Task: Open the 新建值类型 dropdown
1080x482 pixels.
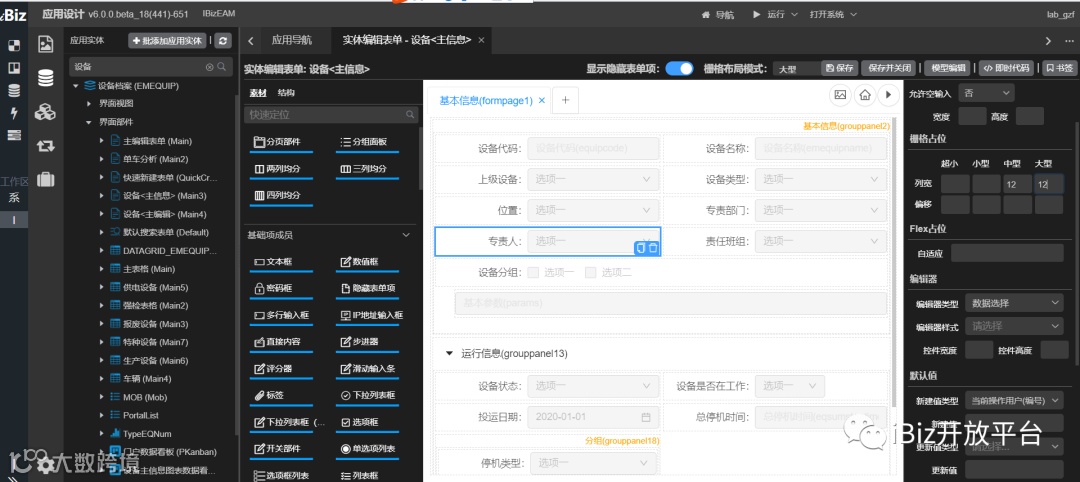Action: coord(1014,400)
